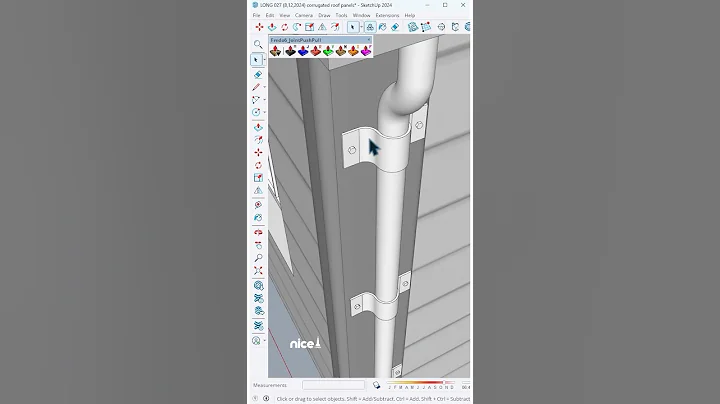Select the Line pencil tool in left toolbar

coord(256,87)
